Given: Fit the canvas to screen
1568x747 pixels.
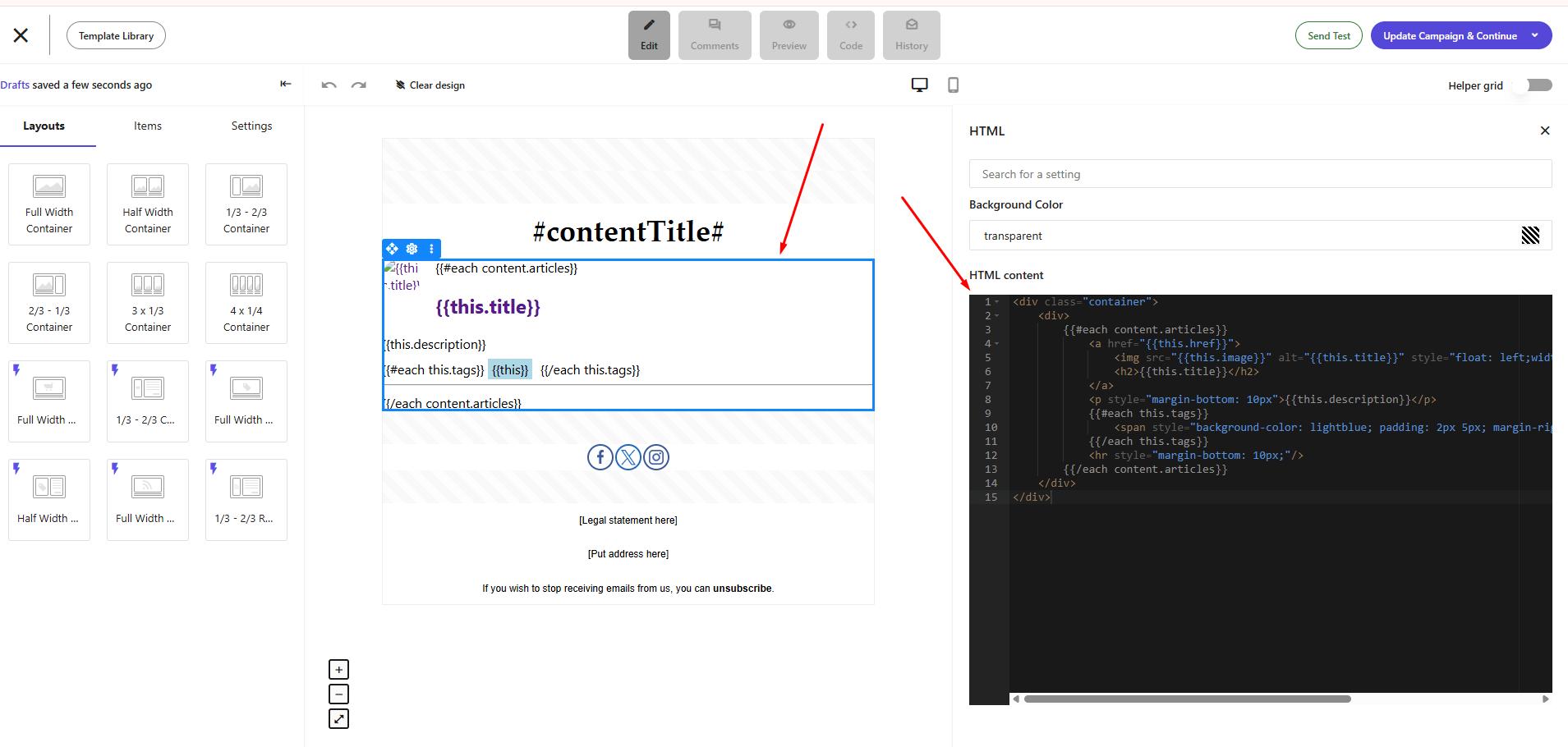Looking at the screenshot, I should [338, 719].
